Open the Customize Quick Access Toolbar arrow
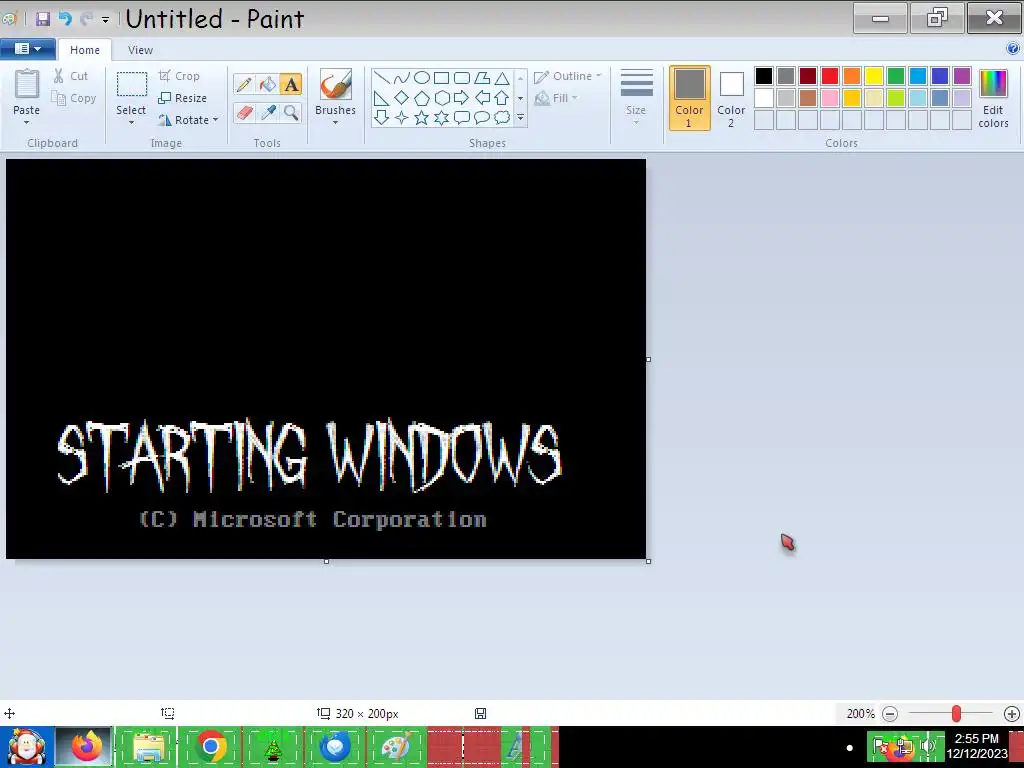The height and width of the screenshot is (768, 1024). 105,20
